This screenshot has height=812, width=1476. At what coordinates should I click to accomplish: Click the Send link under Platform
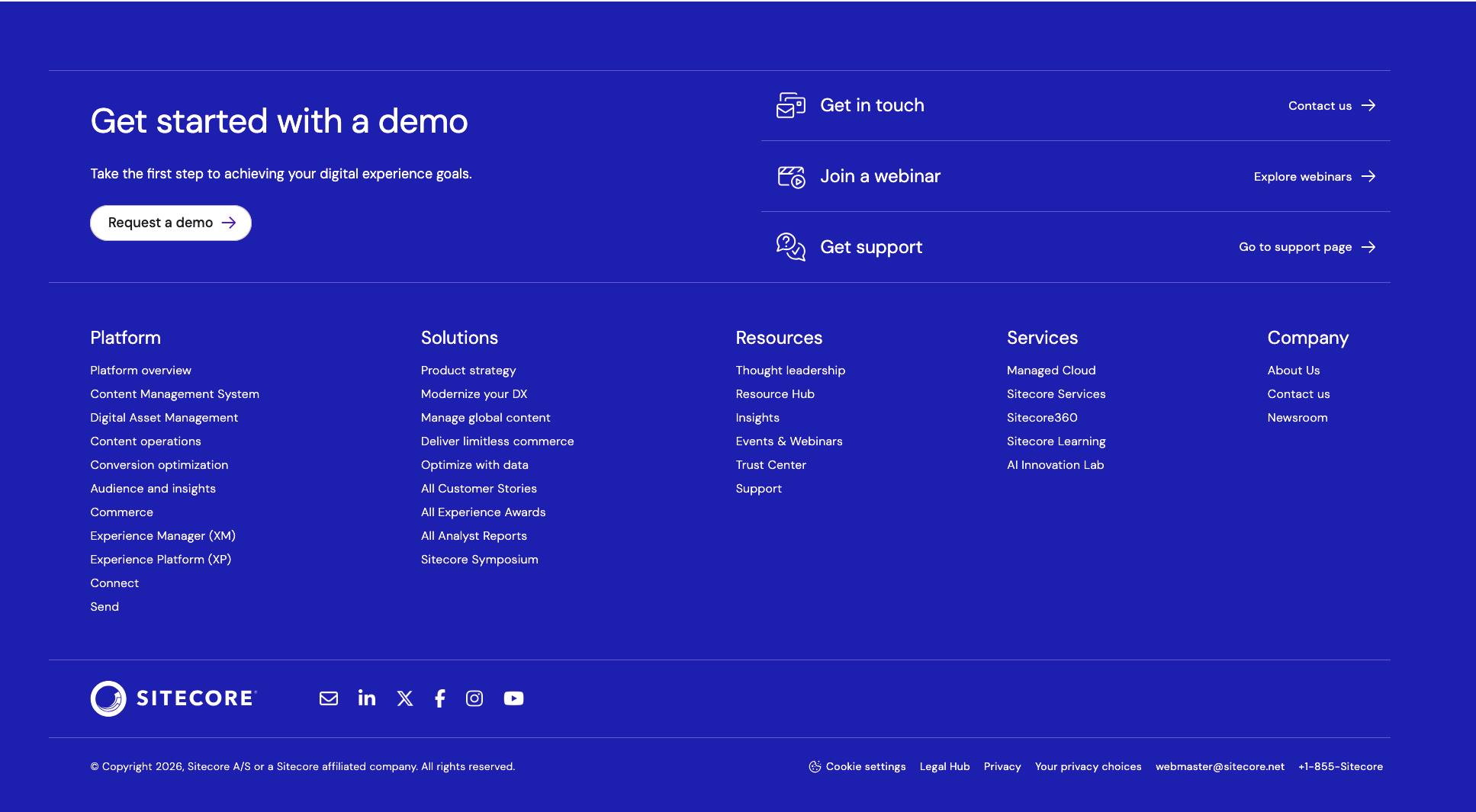[105, 607]
